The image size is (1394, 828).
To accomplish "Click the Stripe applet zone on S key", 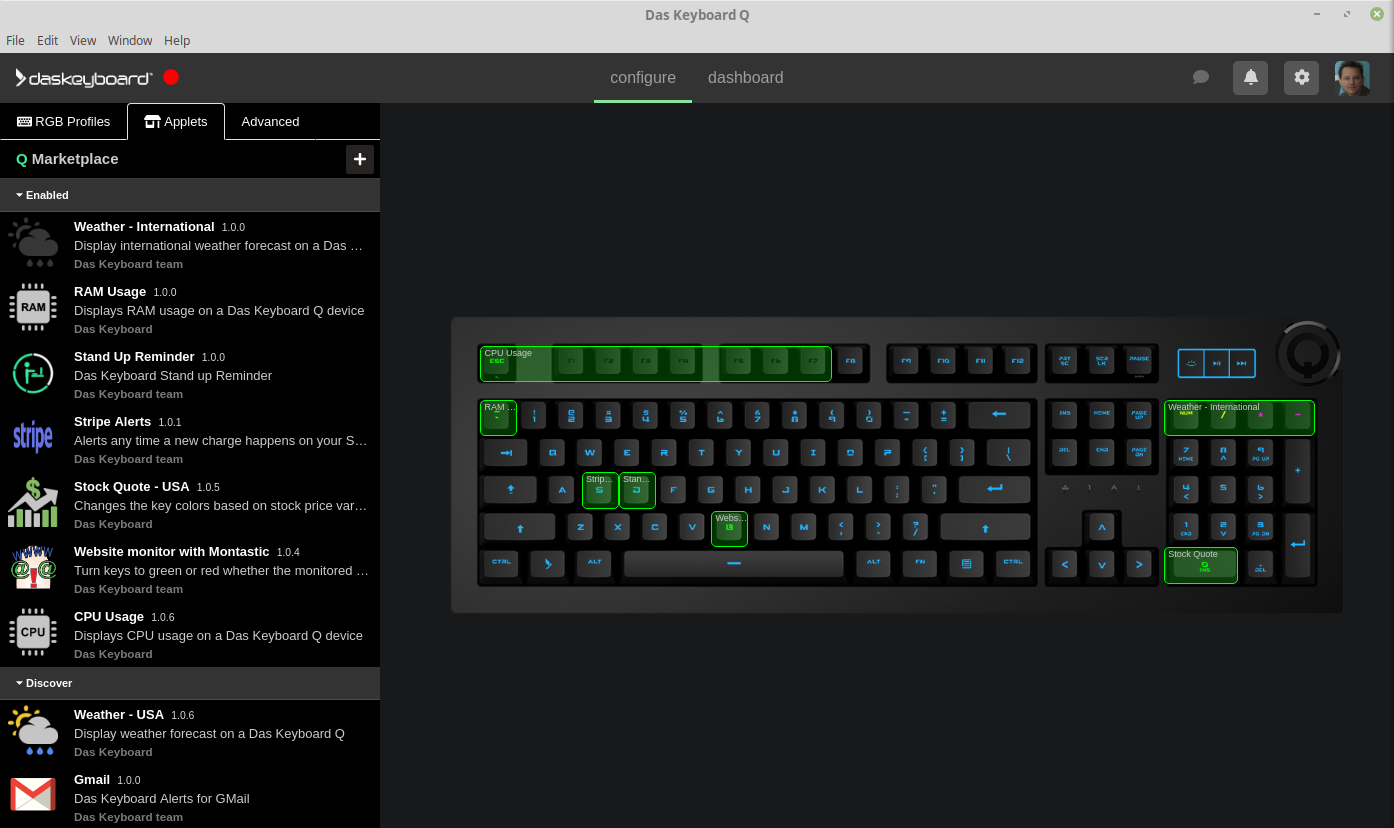I will click(x=600, y=490).
